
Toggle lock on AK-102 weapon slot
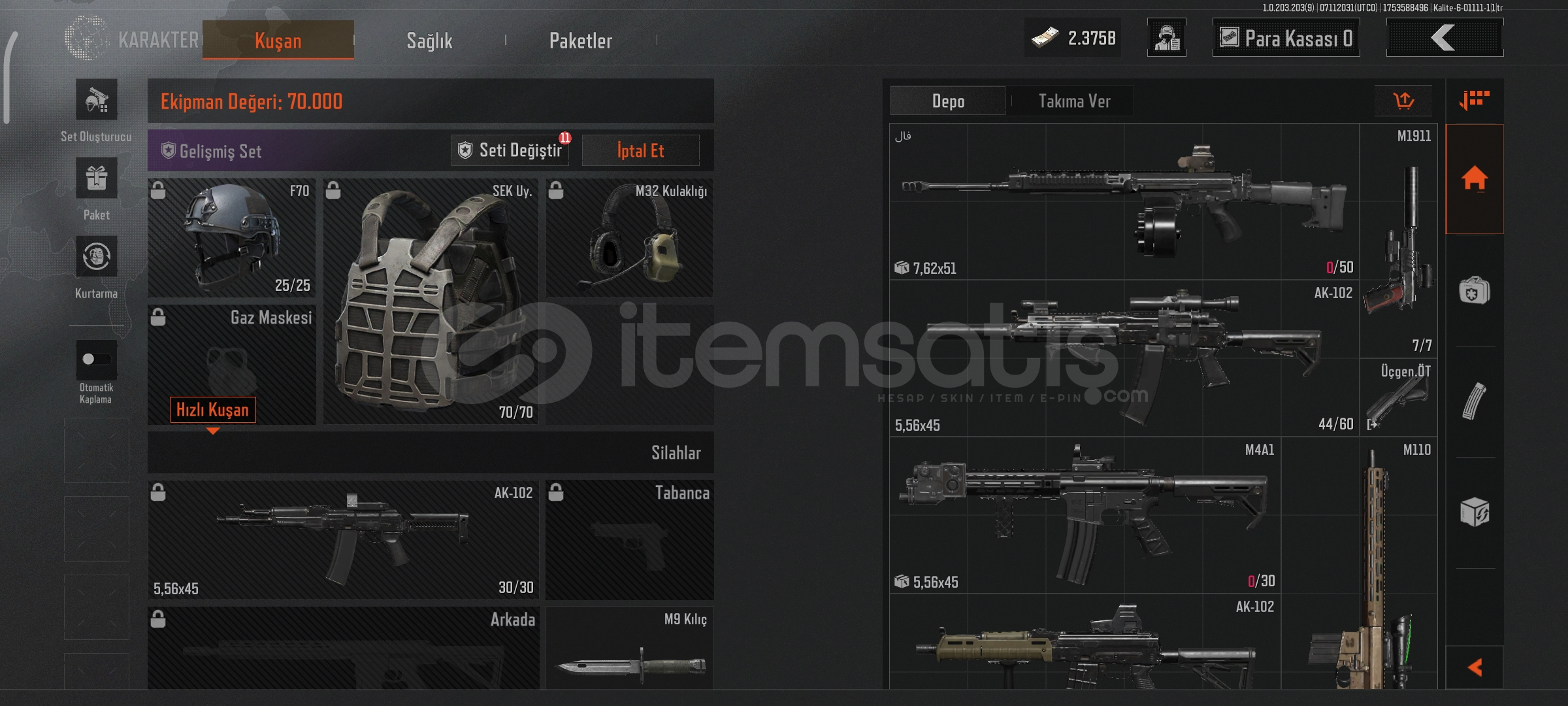click(x=158, y=492)
